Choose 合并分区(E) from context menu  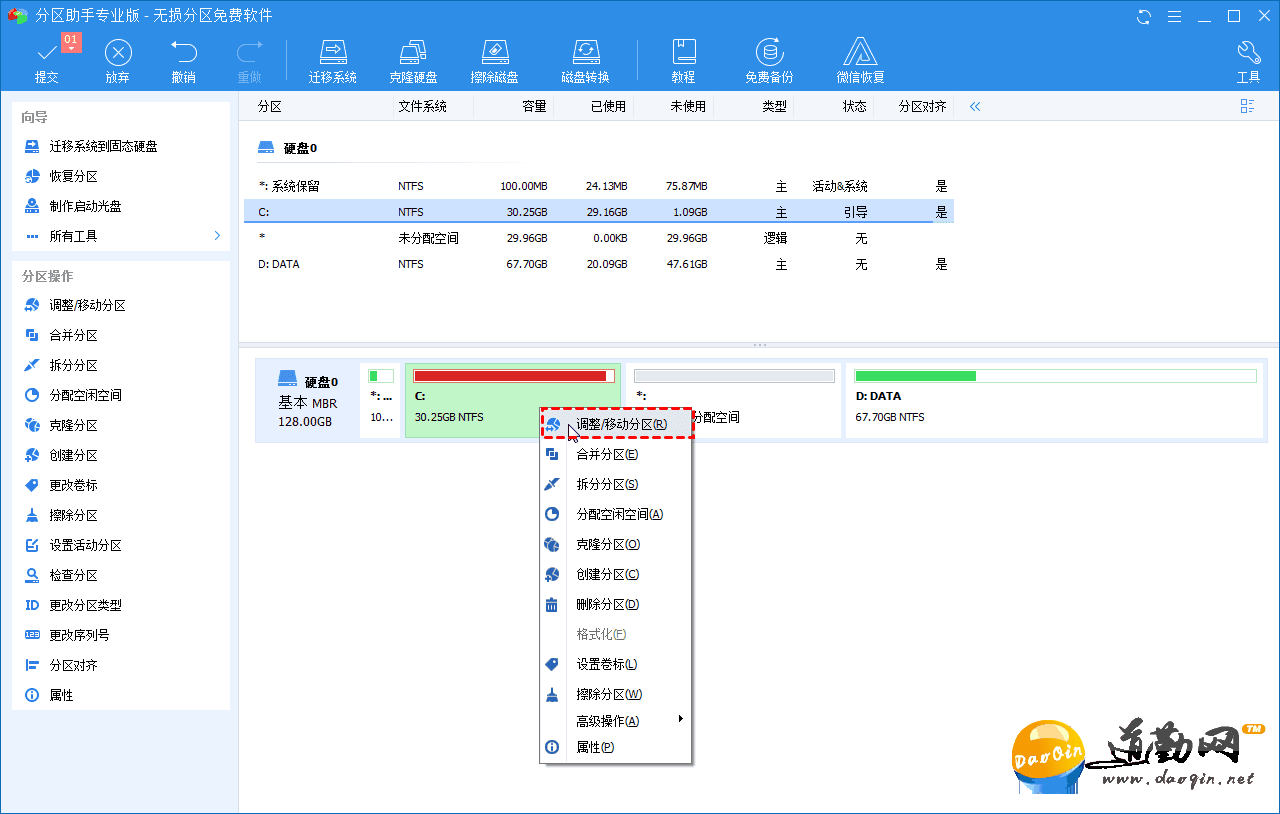(616, 454)
